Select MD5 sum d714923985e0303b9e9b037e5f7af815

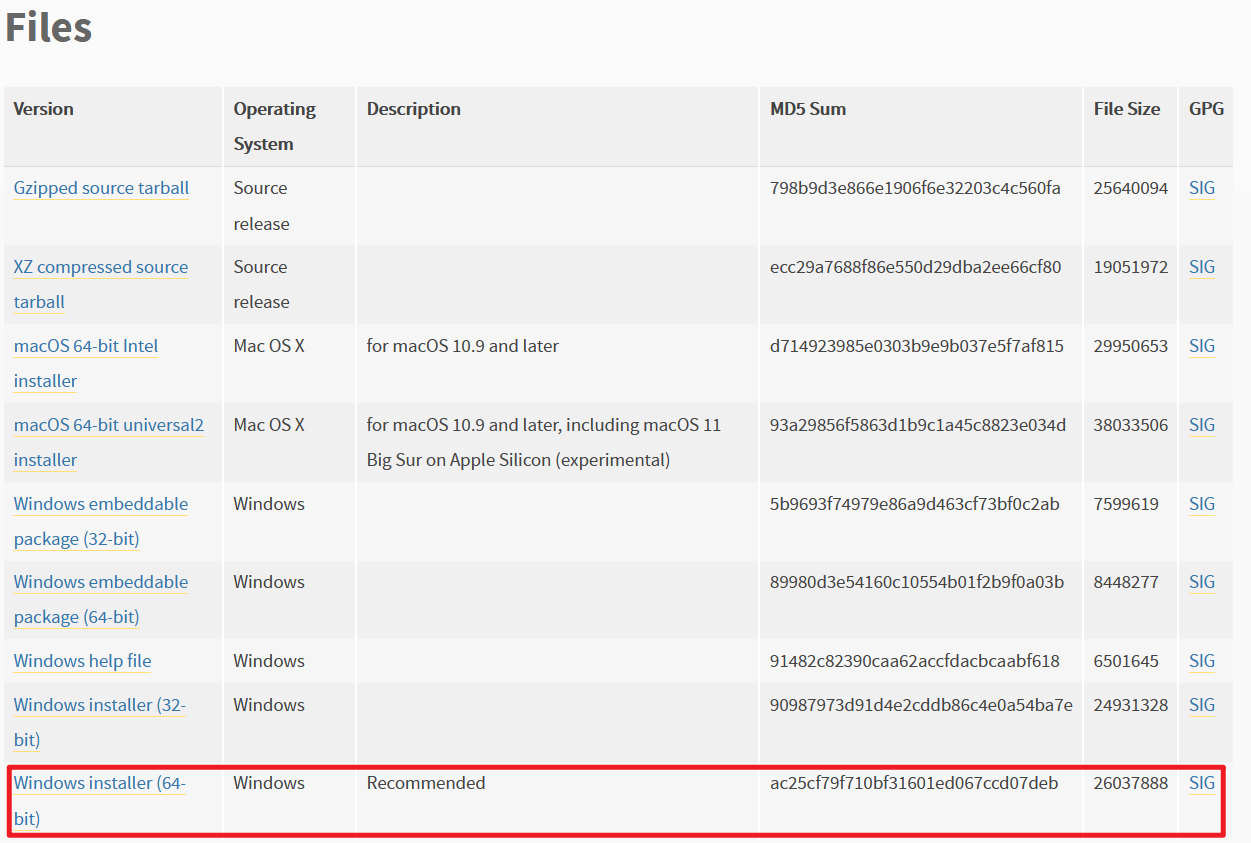coord(917,346)
